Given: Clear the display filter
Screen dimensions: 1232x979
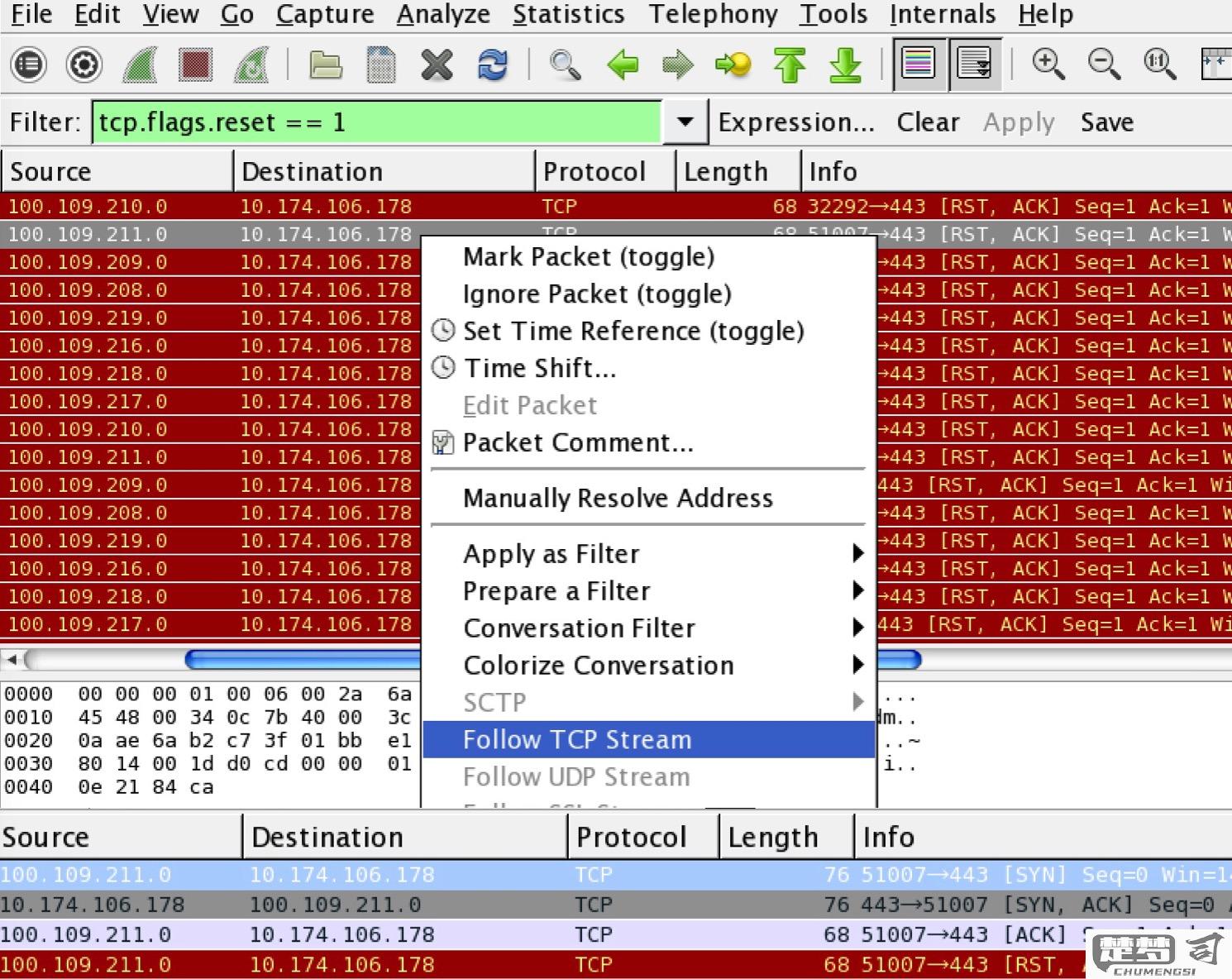Looking at the screenshot, I should 928,122.
